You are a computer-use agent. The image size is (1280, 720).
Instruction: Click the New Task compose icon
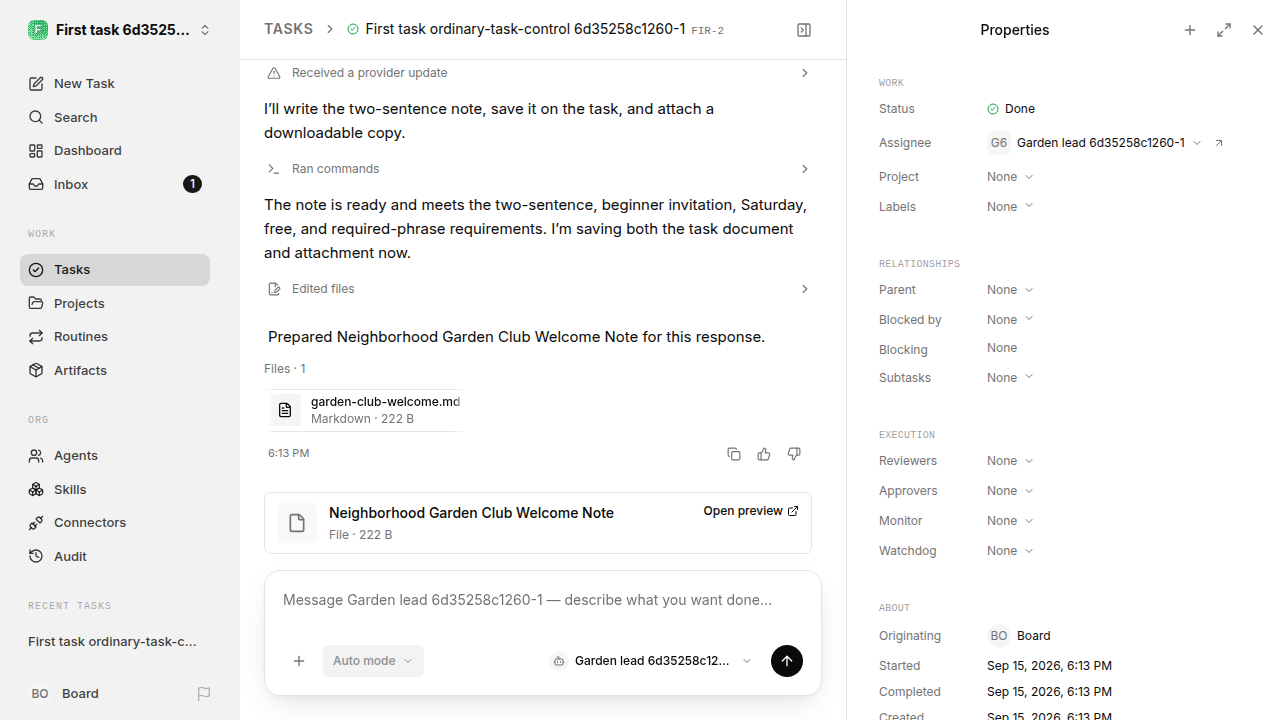pyautogui.click(x=36, y=84)
